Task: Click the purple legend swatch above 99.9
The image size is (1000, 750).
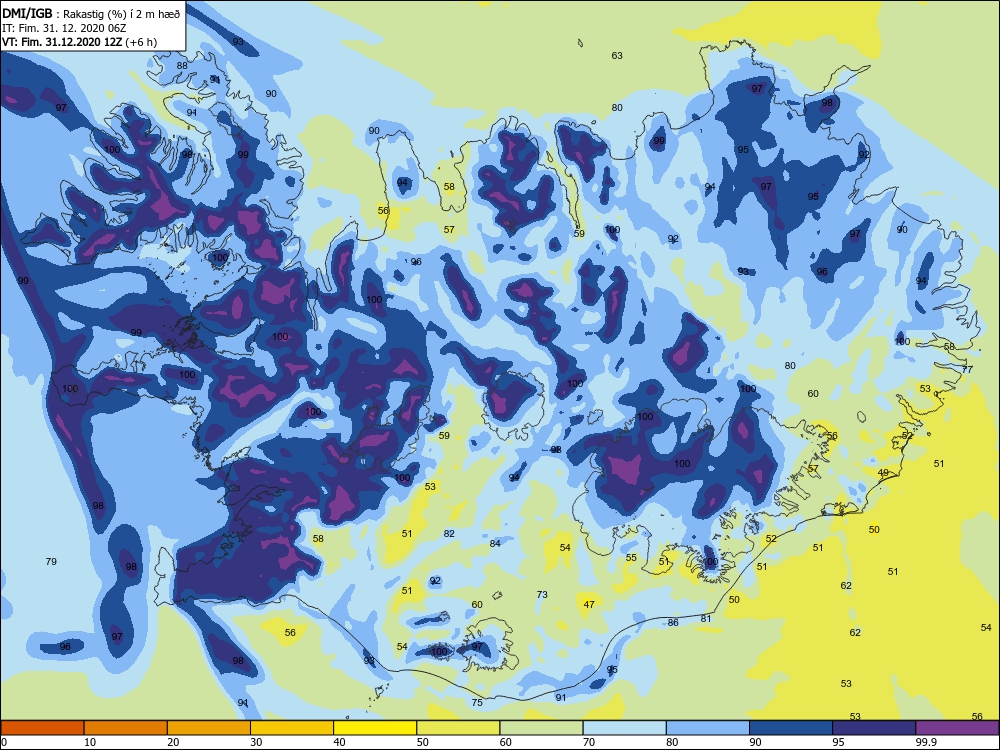Action: pos(957,728)
